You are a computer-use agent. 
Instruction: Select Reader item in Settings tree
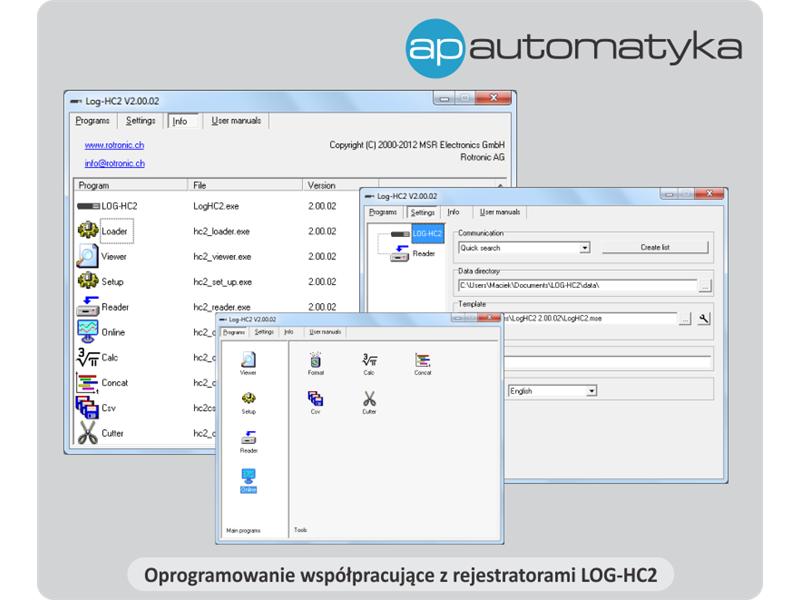[x=424, y=253]
